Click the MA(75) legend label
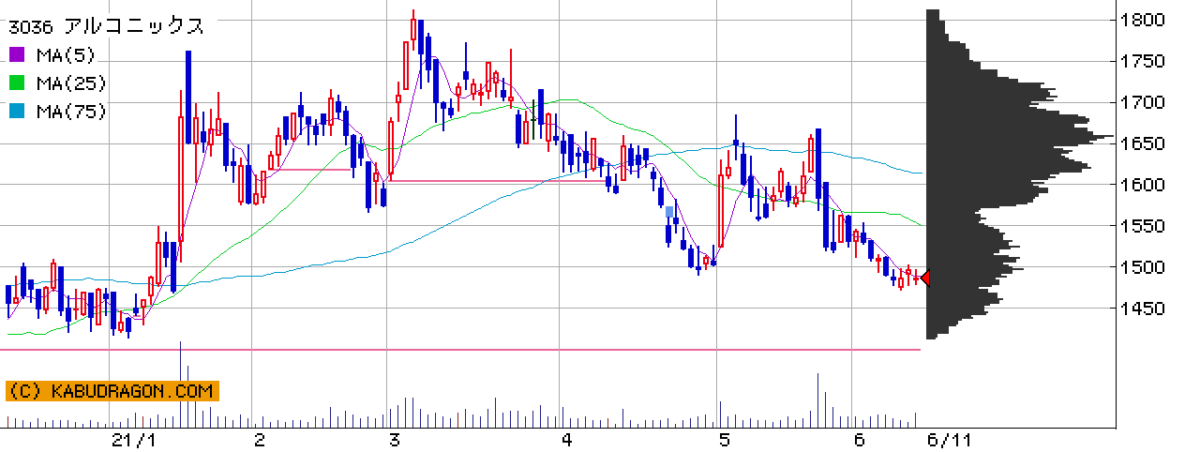 click(x=71, y=112)
